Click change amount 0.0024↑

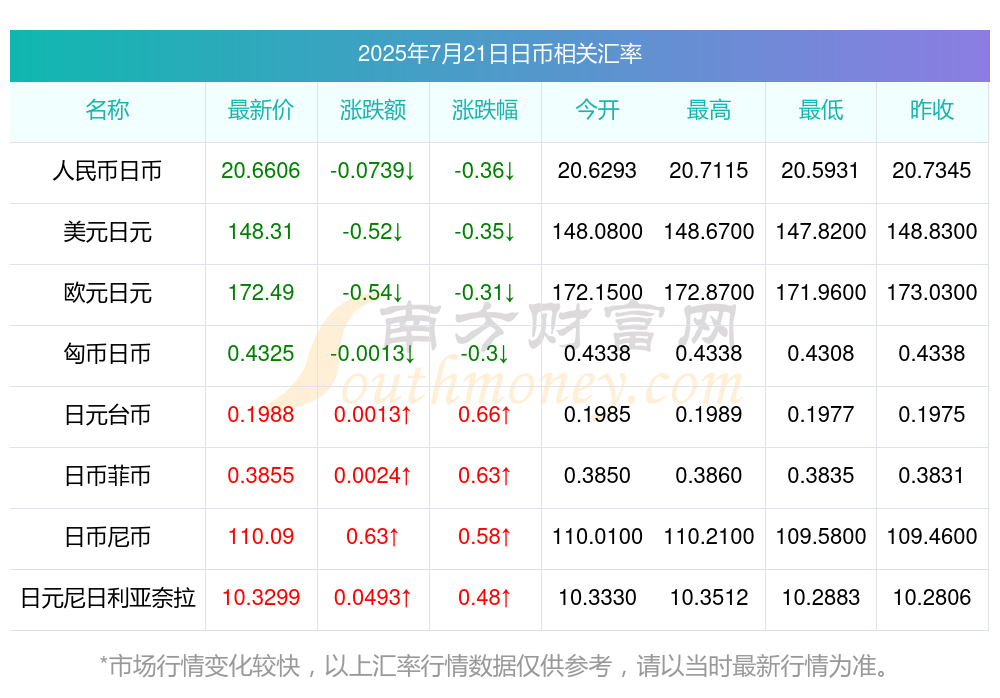click(373, 476)
